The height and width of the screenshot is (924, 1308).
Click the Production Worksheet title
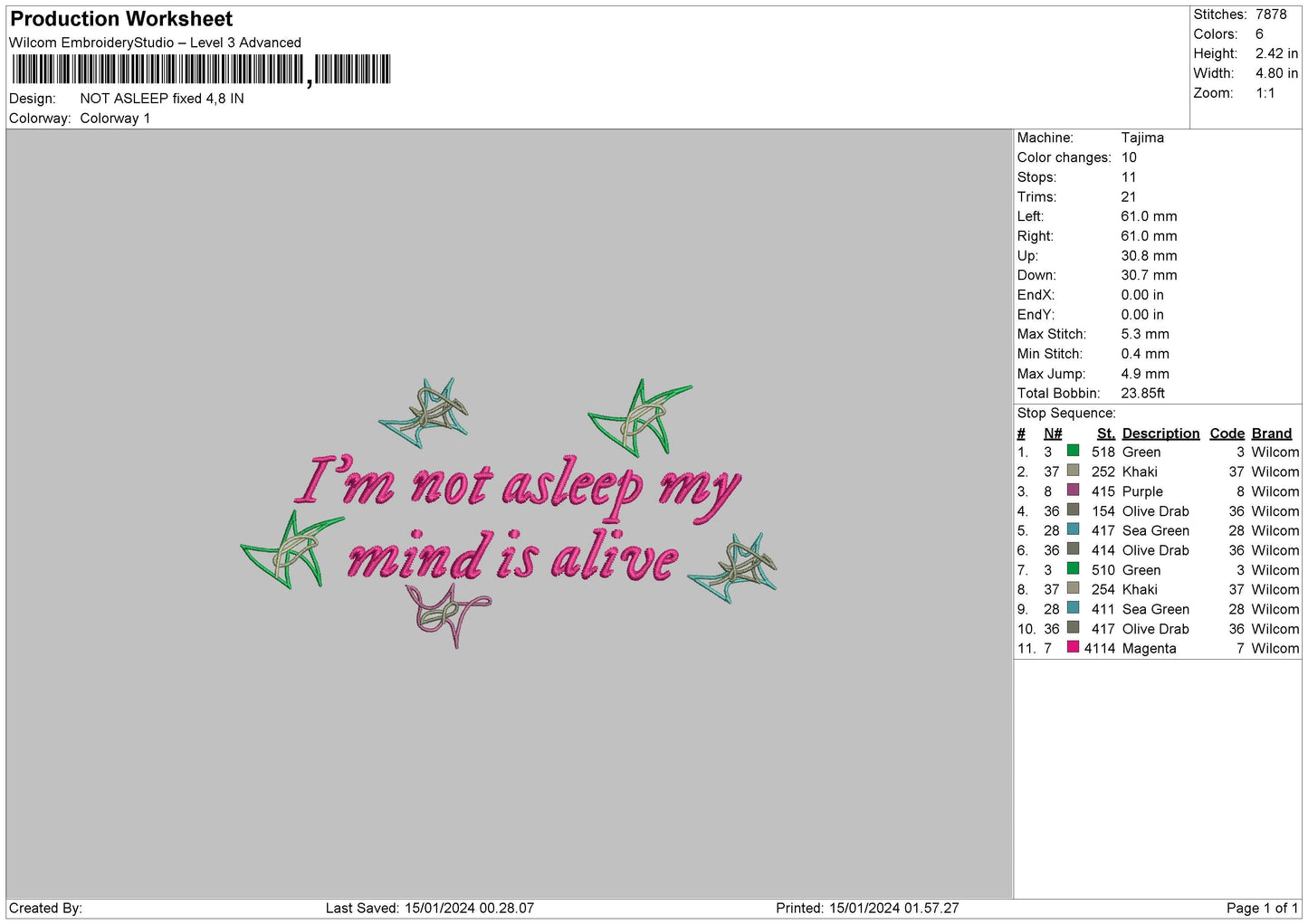(x=121, y=19)
